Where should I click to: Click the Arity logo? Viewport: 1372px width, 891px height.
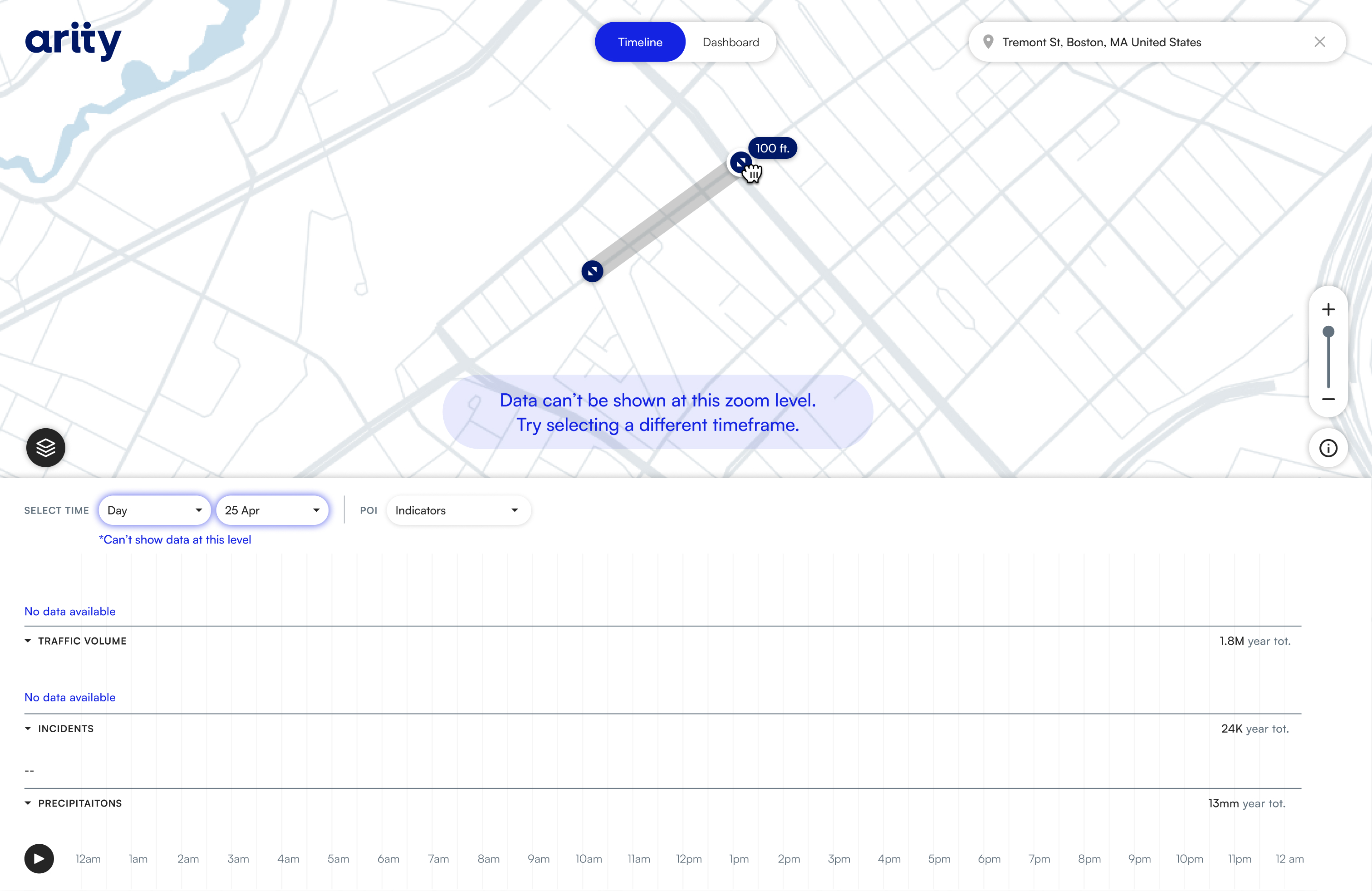coord(73,41)
